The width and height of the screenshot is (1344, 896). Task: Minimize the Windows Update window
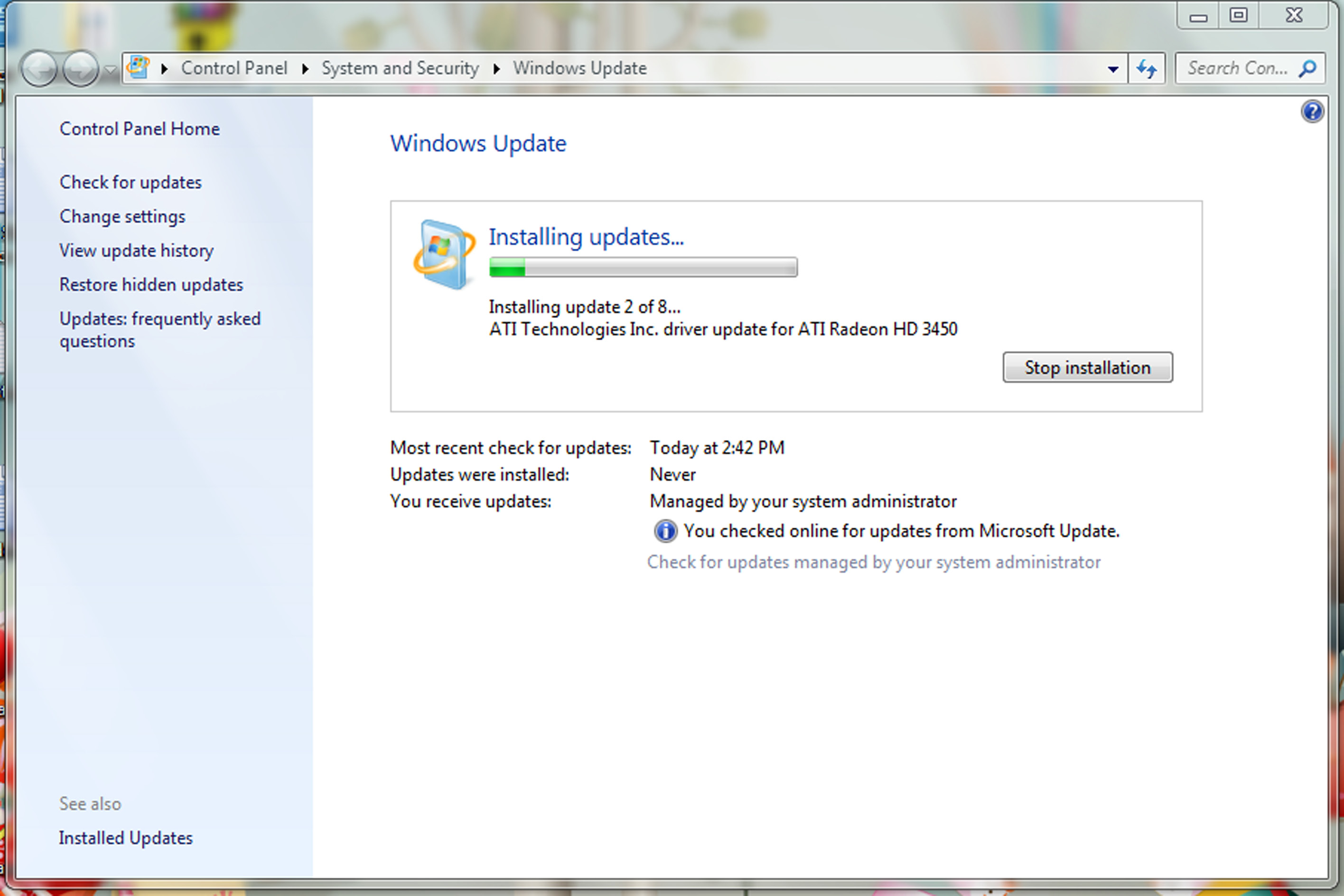(x=1198, y=16)
